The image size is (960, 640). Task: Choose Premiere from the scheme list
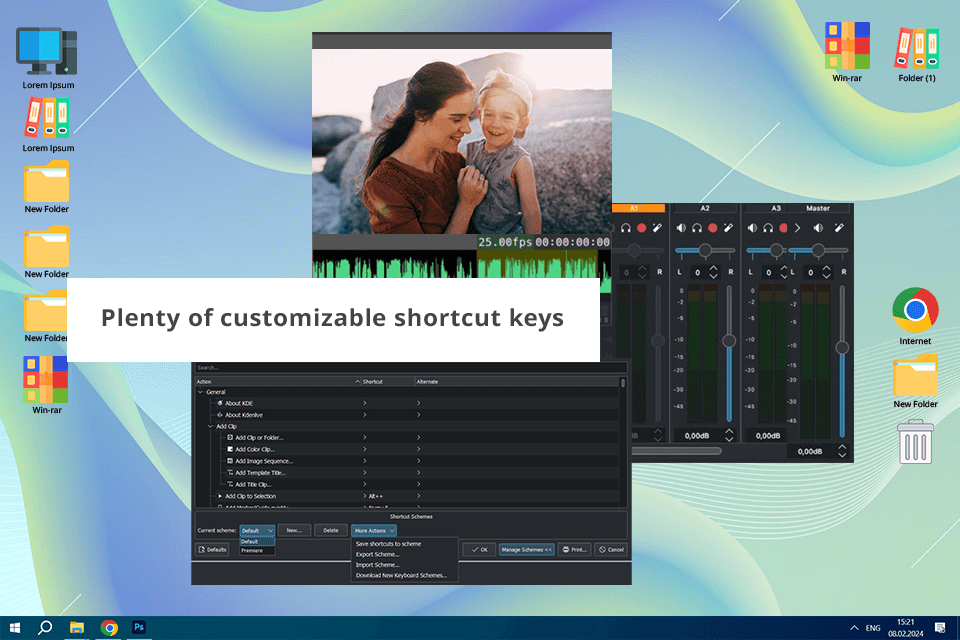click(x=257, y=551)
